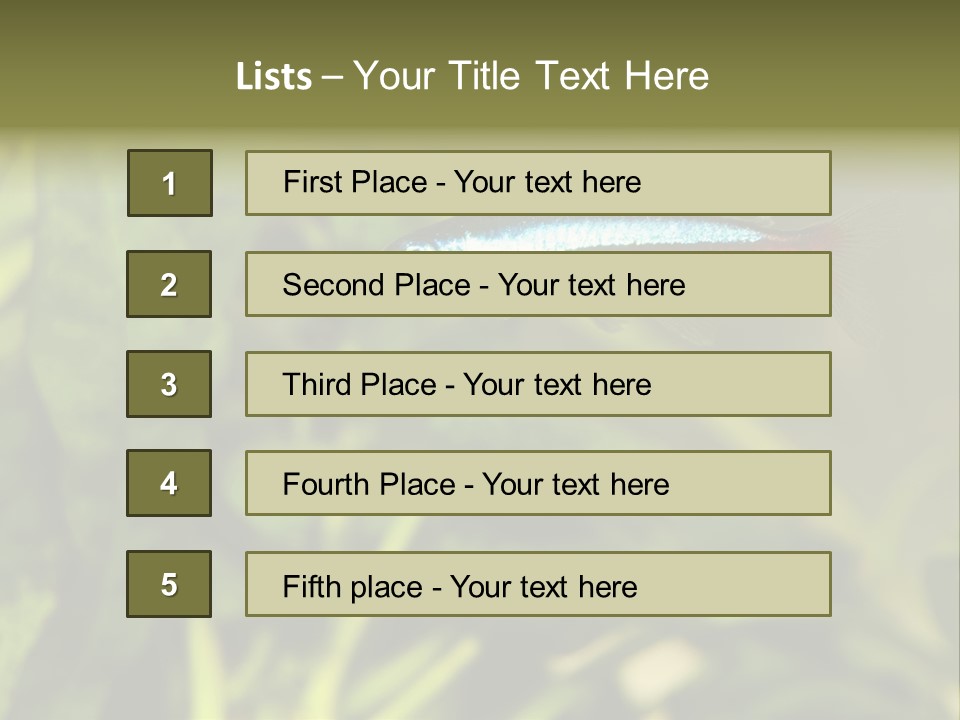Place cursor on the word "Third"
Image resolution: width=960 pixels, height=720 pixels.
click(317, 385)
